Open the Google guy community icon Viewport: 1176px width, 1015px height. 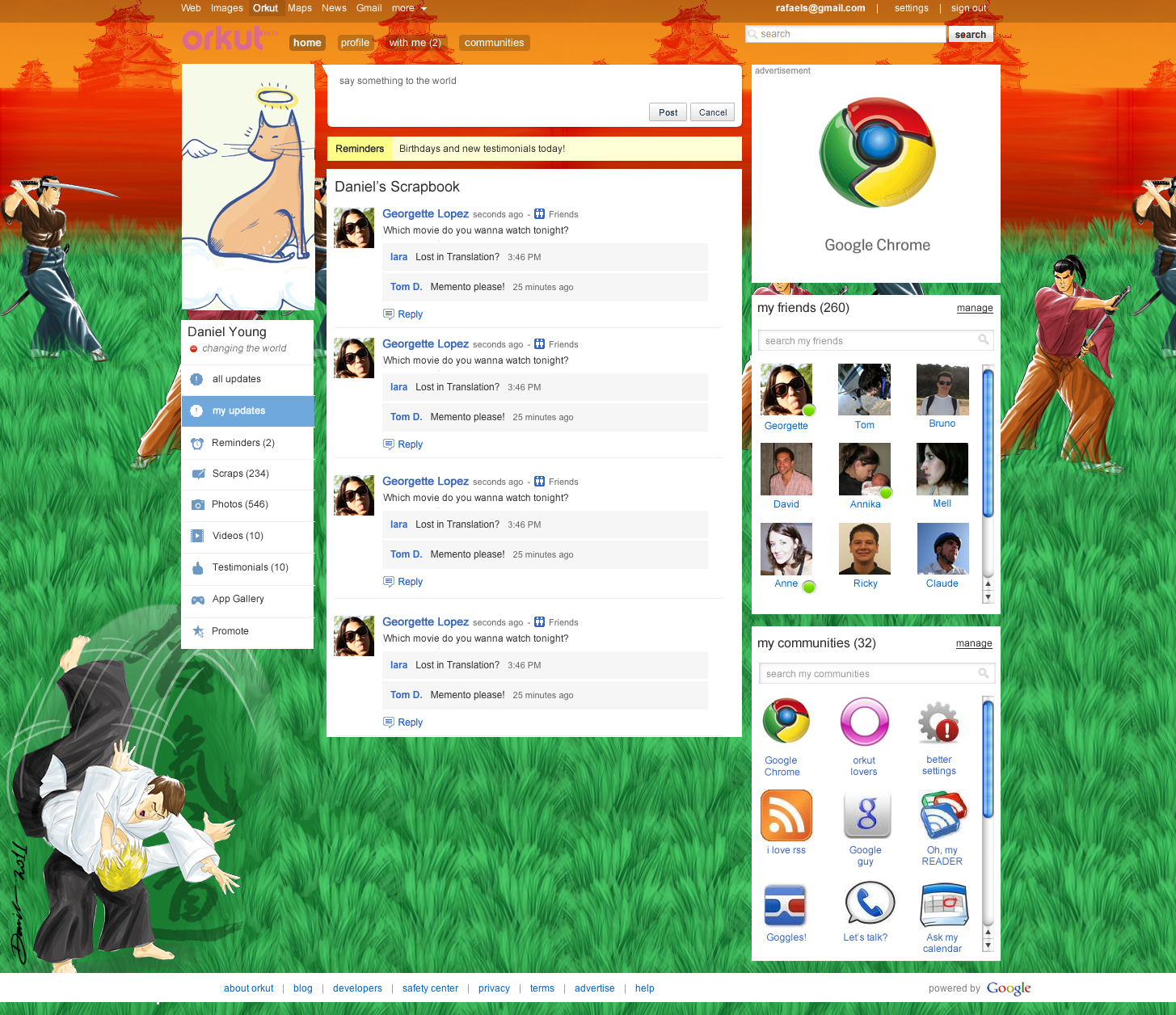click(x=866, y=815)
